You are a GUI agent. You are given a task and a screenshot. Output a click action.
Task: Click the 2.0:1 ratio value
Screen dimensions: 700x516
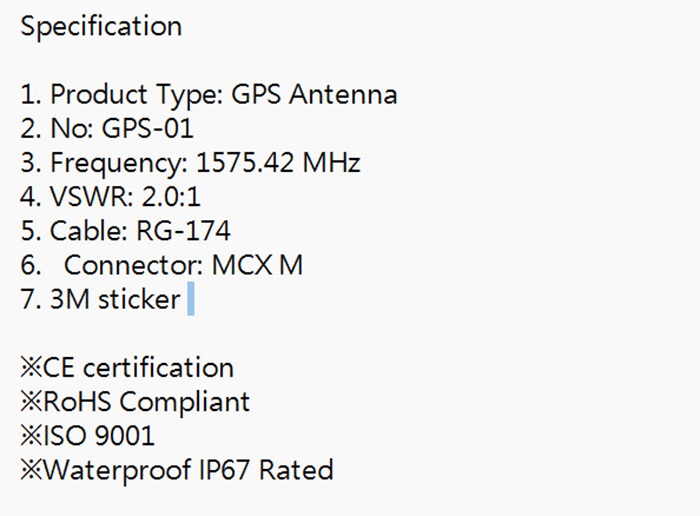coord(165,197)
